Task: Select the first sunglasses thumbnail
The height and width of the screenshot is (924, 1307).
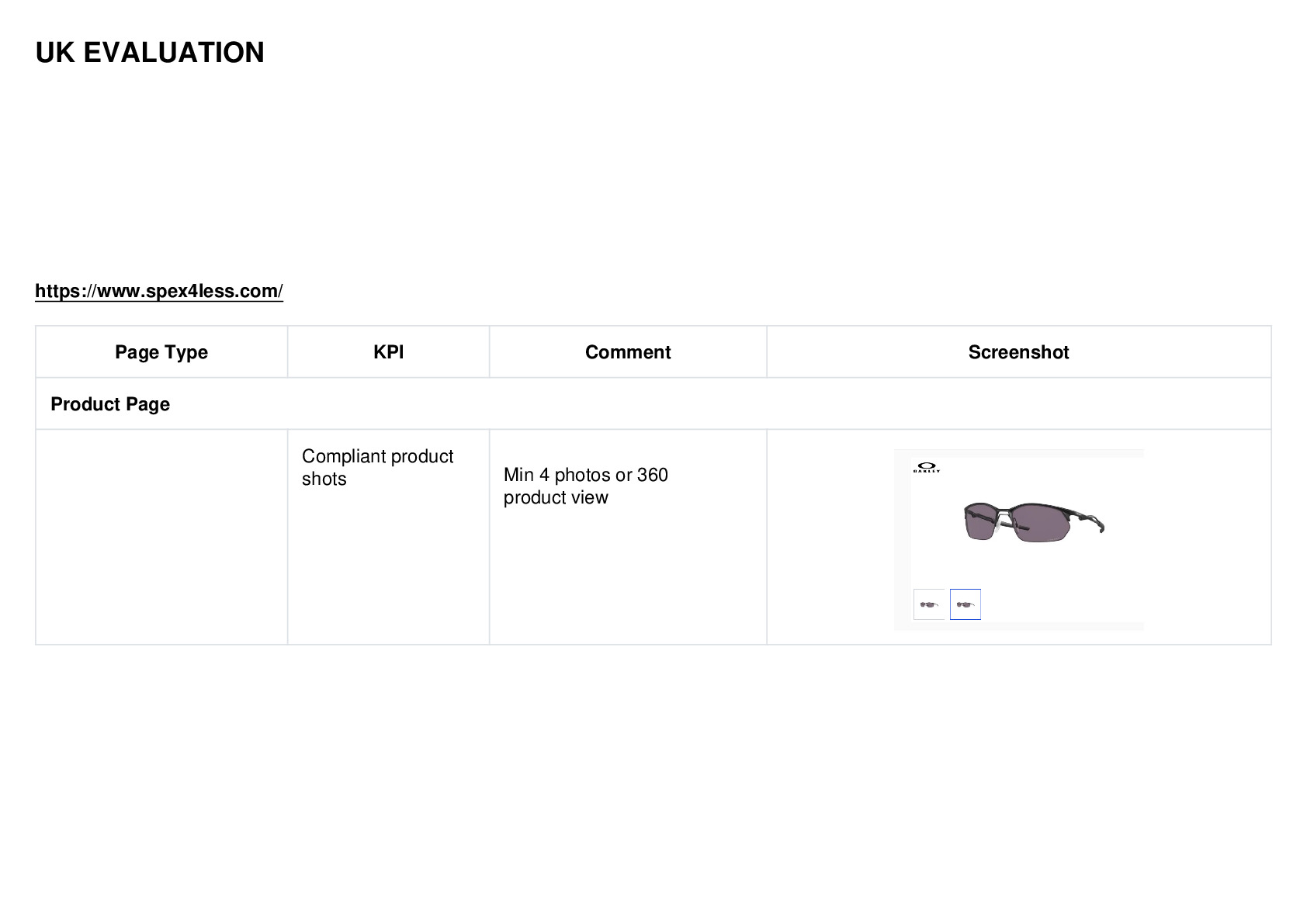Action: [x=929, y=604]
